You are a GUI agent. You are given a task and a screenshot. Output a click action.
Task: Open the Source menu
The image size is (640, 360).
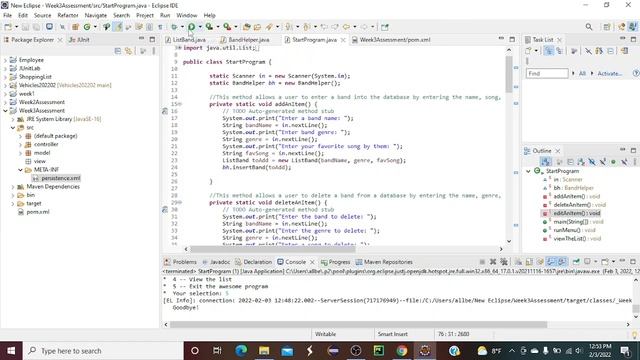[x=42, y=15]
